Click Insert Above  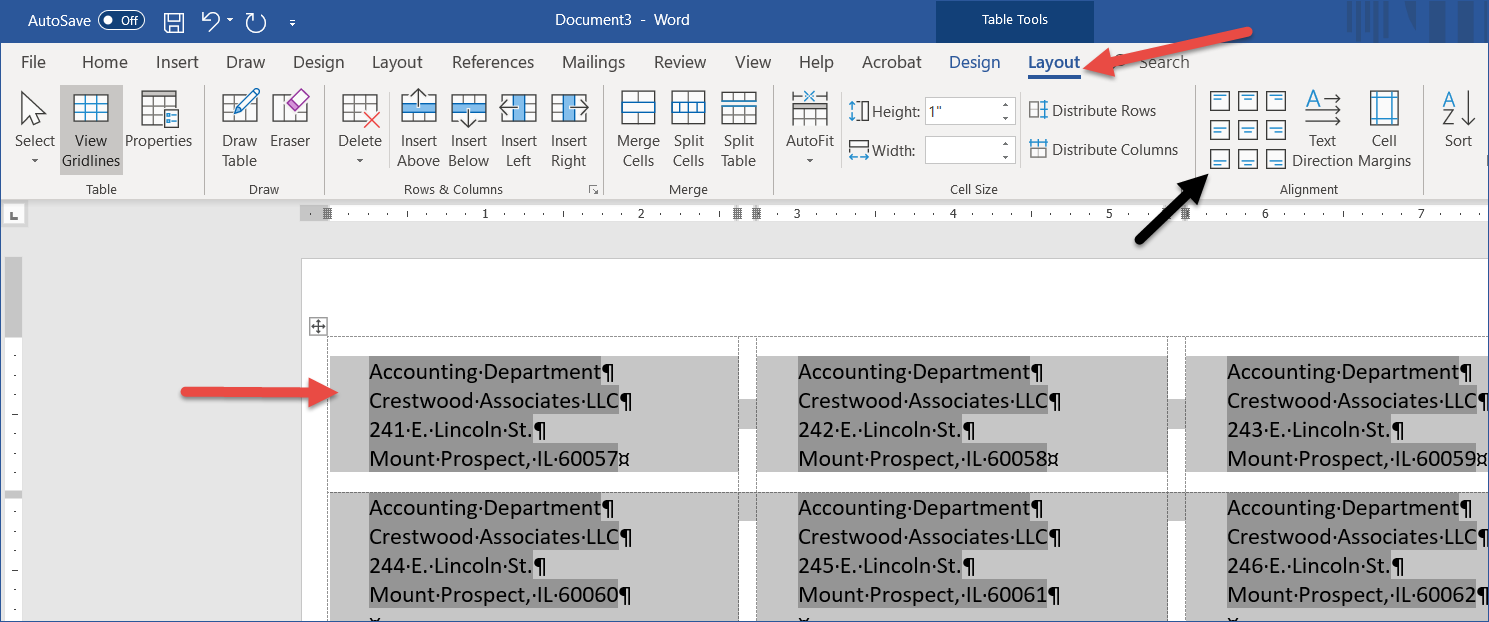[418, 130]
